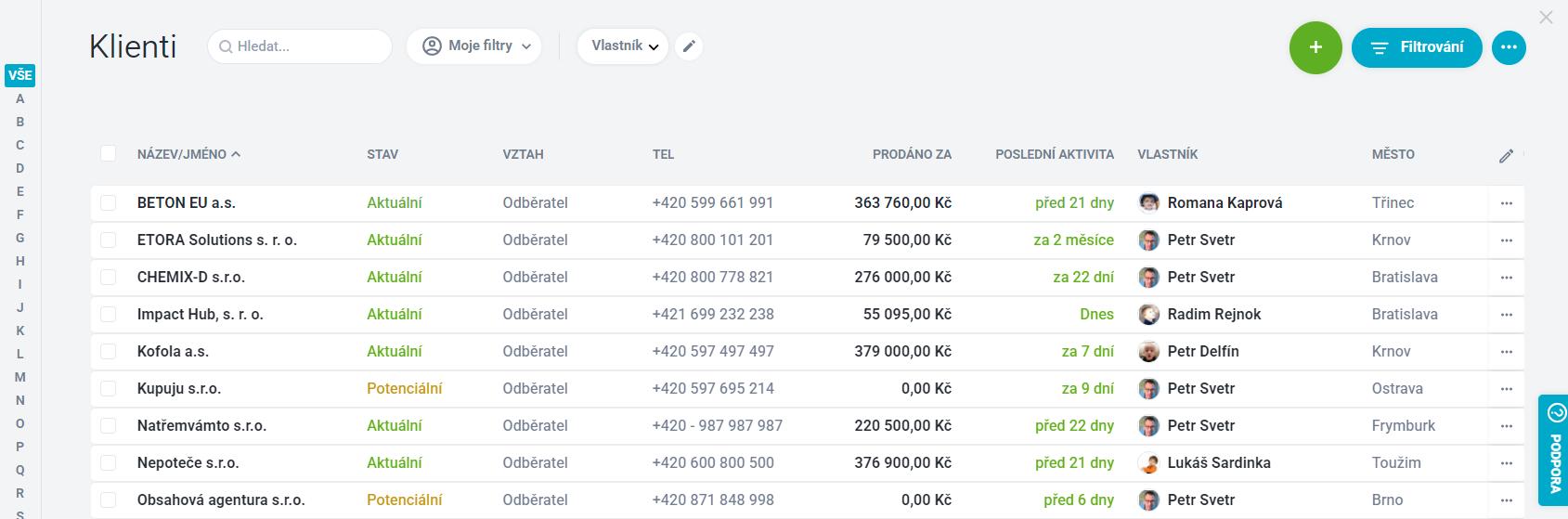Click the TEL column header
Image resolution: width=1568 pixels, height=519 pixels.
coord(663,154)
